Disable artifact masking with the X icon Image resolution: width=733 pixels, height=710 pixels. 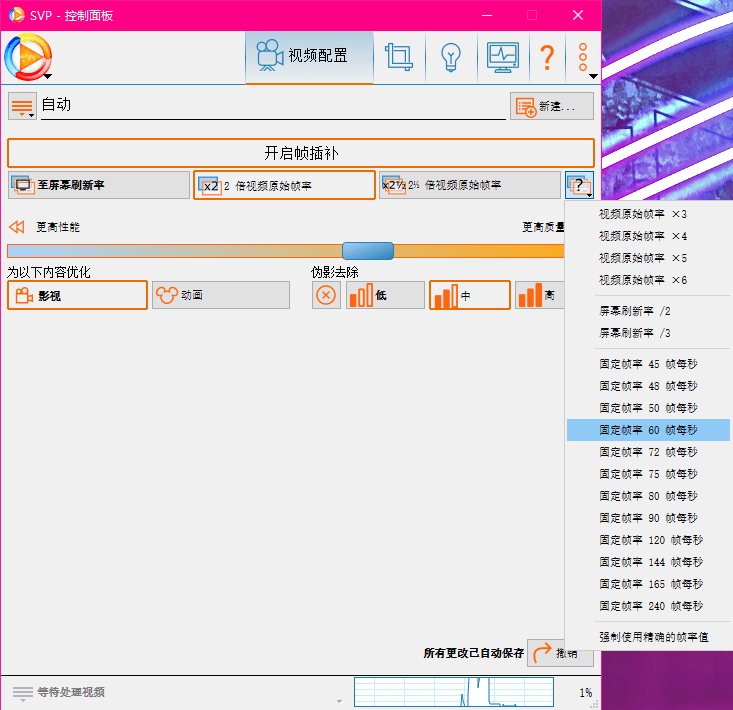click(x=326, y=295)
